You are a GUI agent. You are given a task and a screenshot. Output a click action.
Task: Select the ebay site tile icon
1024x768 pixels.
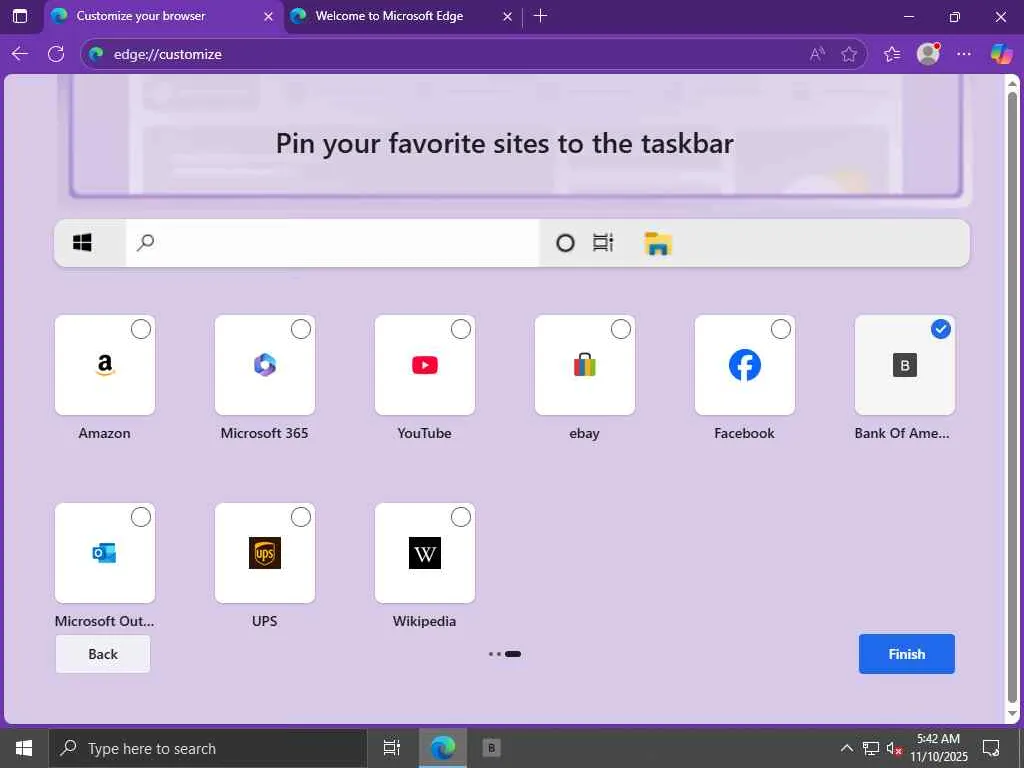pyautogui.click(x=584, y=364)
